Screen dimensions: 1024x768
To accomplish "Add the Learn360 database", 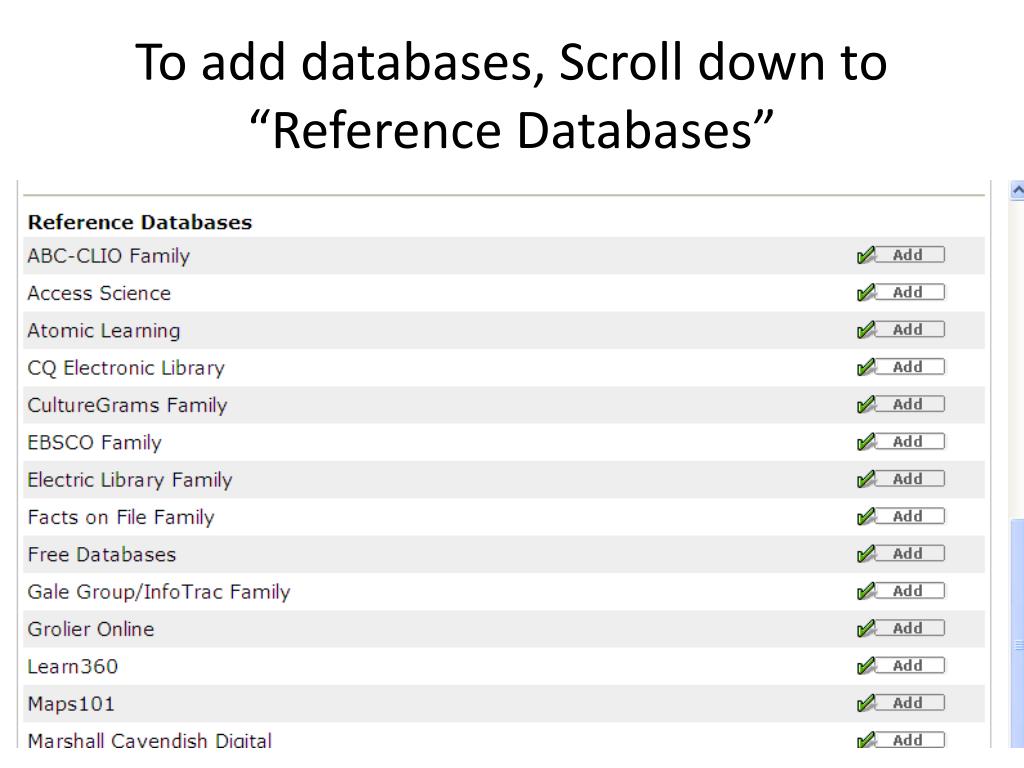I will pyautogui.click(x=901, y=665).
